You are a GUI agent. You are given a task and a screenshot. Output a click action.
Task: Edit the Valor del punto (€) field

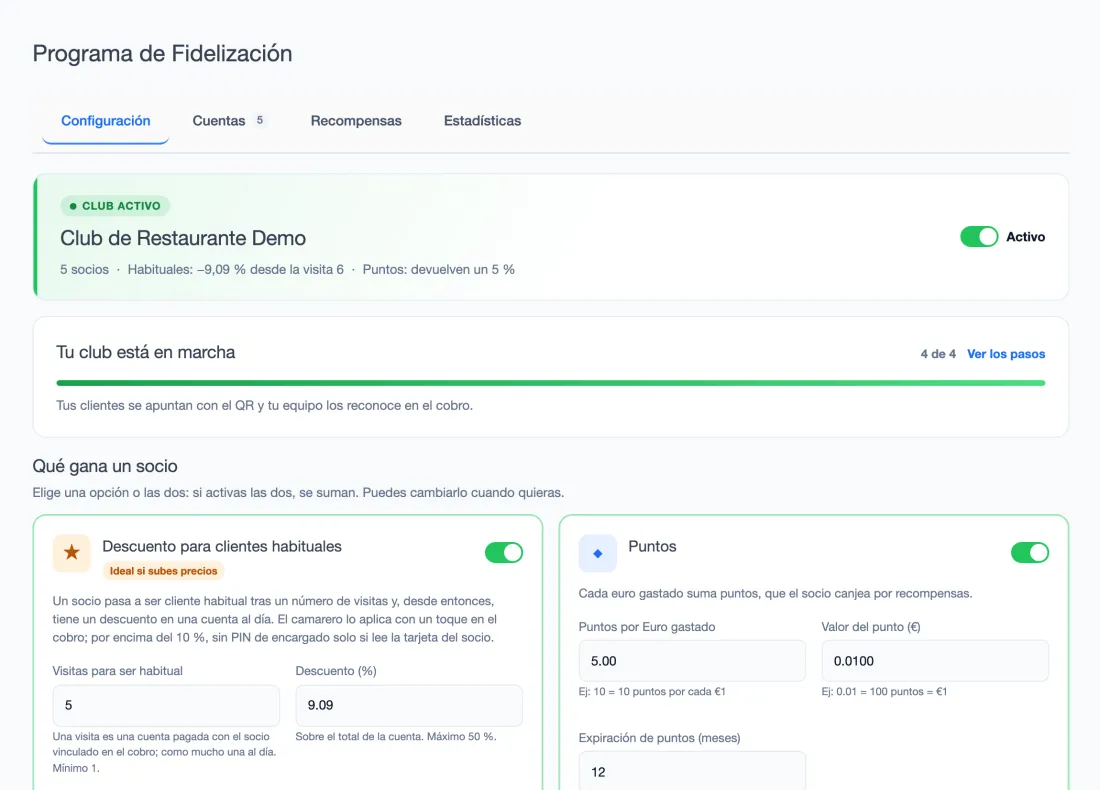935,661
